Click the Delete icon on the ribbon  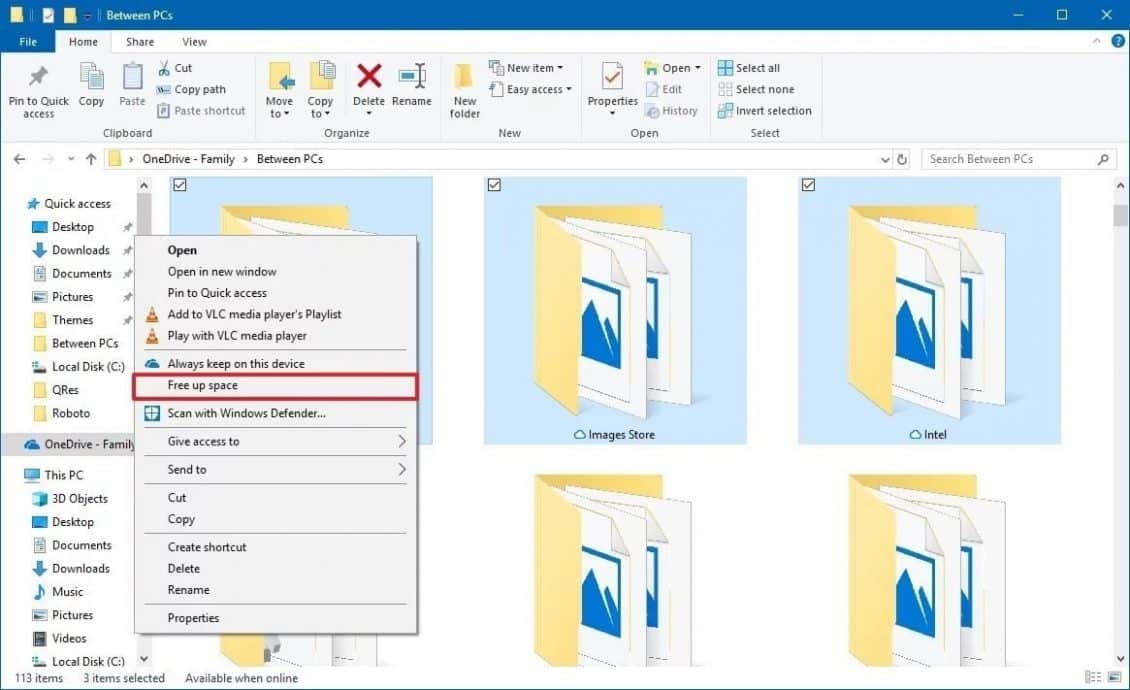[369, 85]
